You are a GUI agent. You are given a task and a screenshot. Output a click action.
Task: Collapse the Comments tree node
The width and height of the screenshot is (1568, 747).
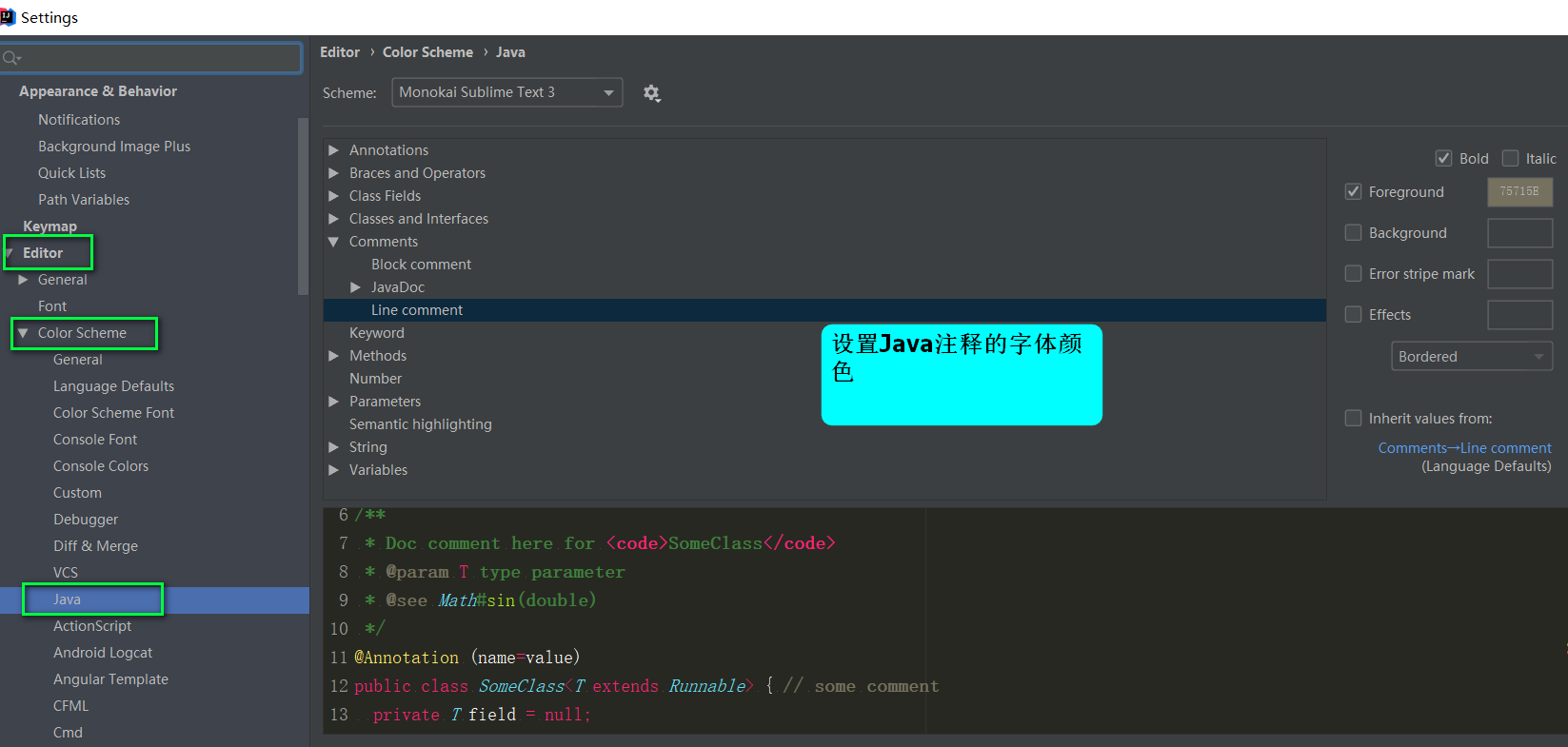(x=333, y=242)
